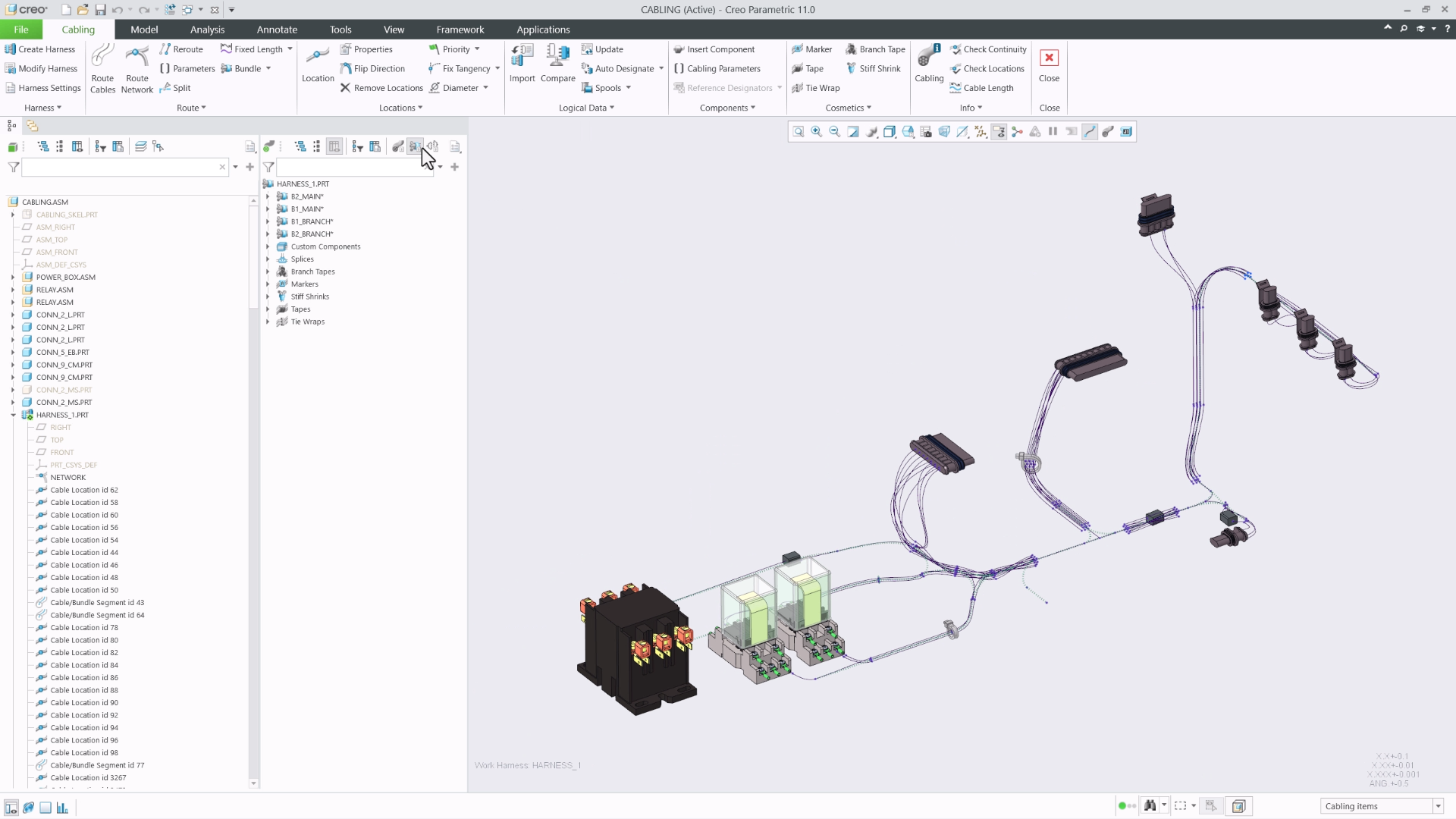Select Cable Location id 62 in tree

[84, 490]
